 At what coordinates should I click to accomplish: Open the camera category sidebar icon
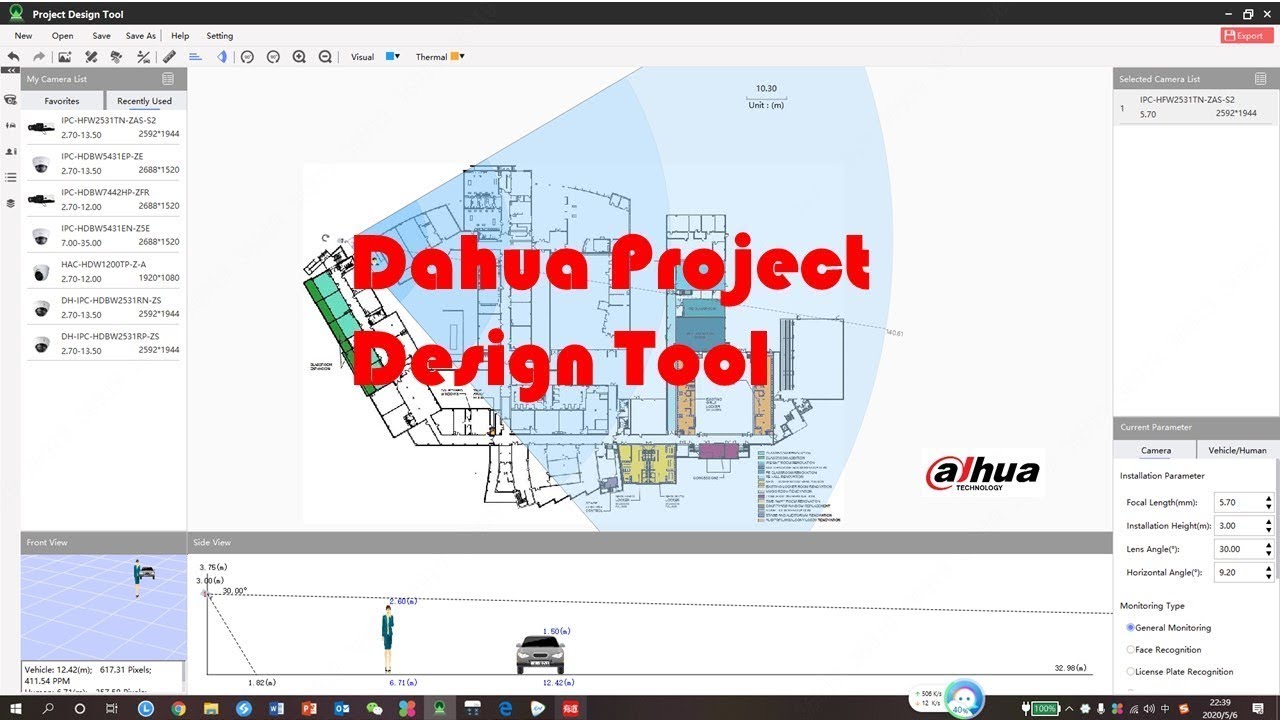[10, 100]
